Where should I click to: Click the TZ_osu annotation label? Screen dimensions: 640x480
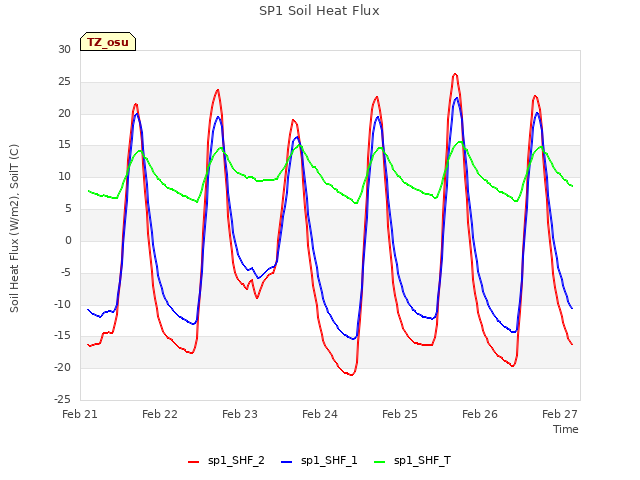108,42
